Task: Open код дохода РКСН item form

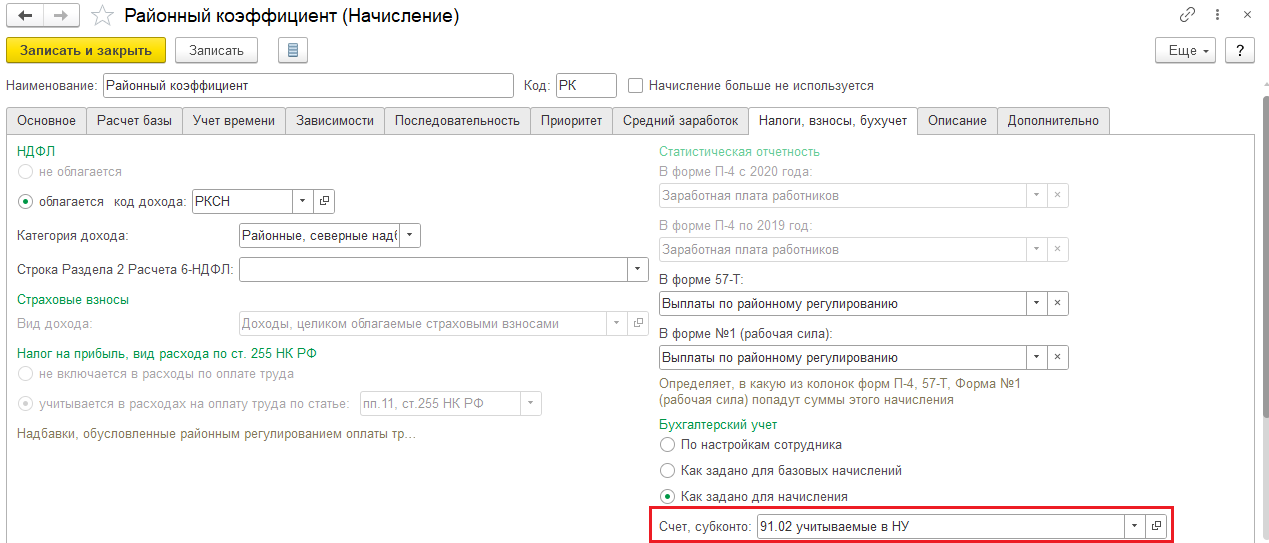Action: click(x=324, y=201)
